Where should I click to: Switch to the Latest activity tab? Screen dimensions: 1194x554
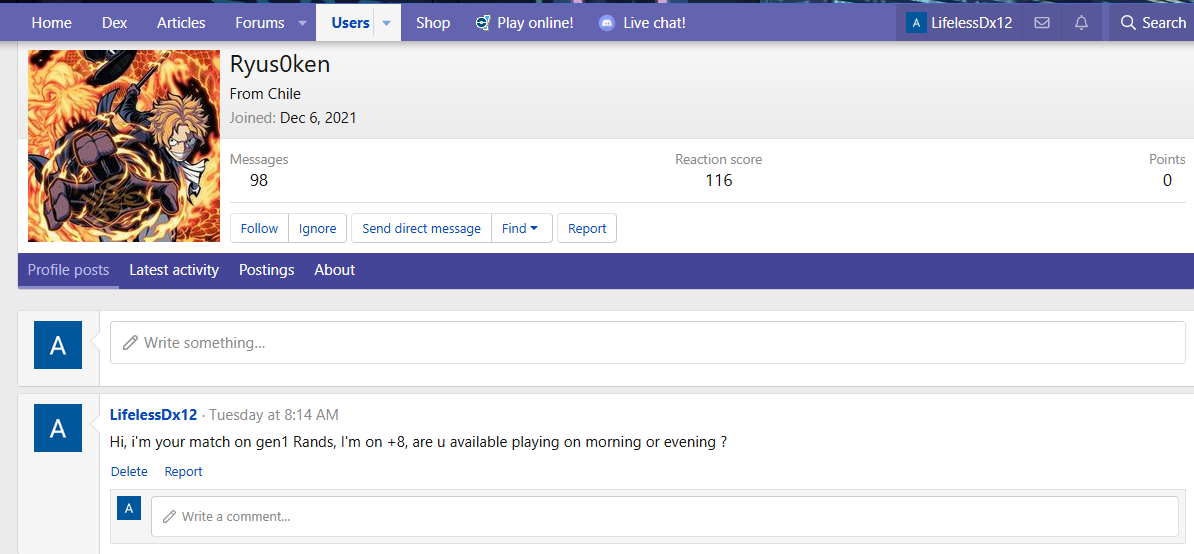pyautogui.click(x=174, y=270)
